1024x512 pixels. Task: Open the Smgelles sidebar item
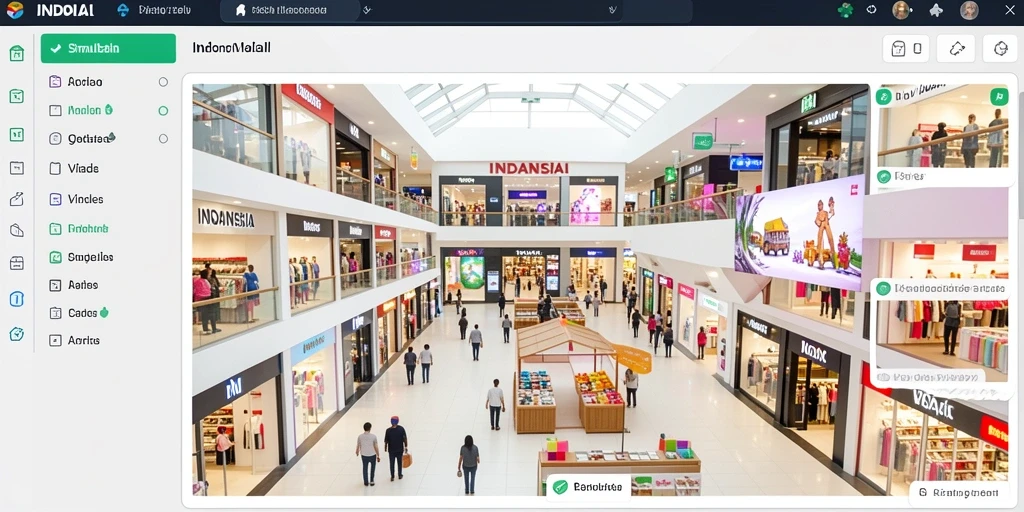[x=108, y=257]
